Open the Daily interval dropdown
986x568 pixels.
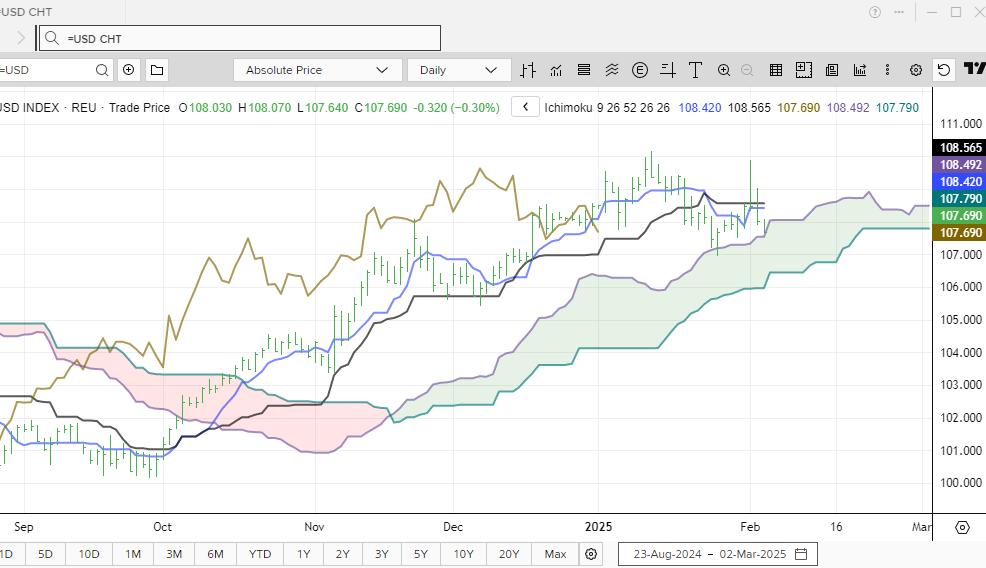click(458, 70)
